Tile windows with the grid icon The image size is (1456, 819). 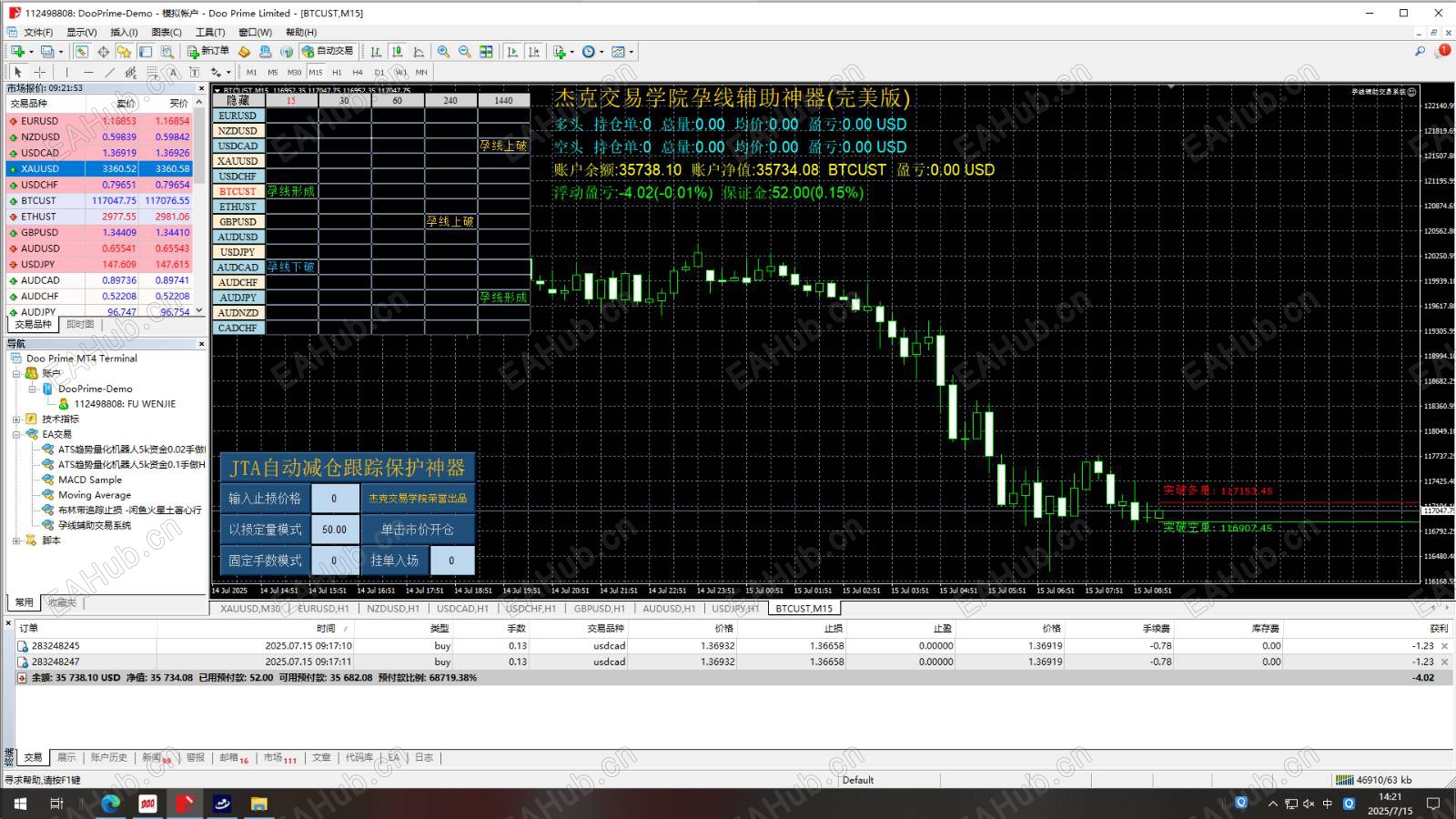pos(486,52)
